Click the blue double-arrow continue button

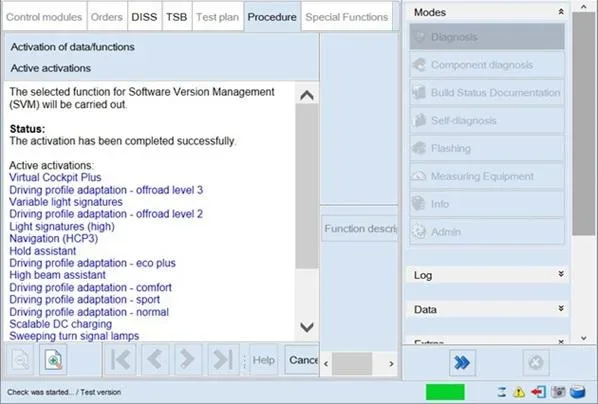[462, 362]
